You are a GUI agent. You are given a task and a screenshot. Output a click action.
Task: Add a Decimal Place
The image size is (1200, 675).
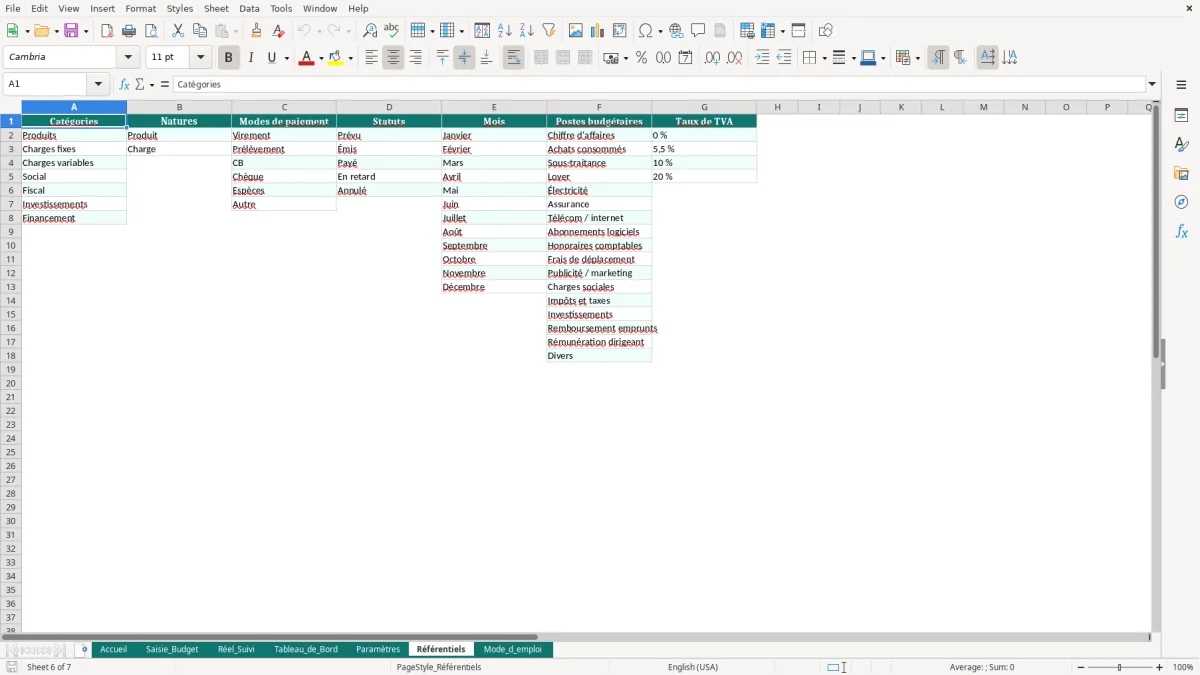point(712,58)
